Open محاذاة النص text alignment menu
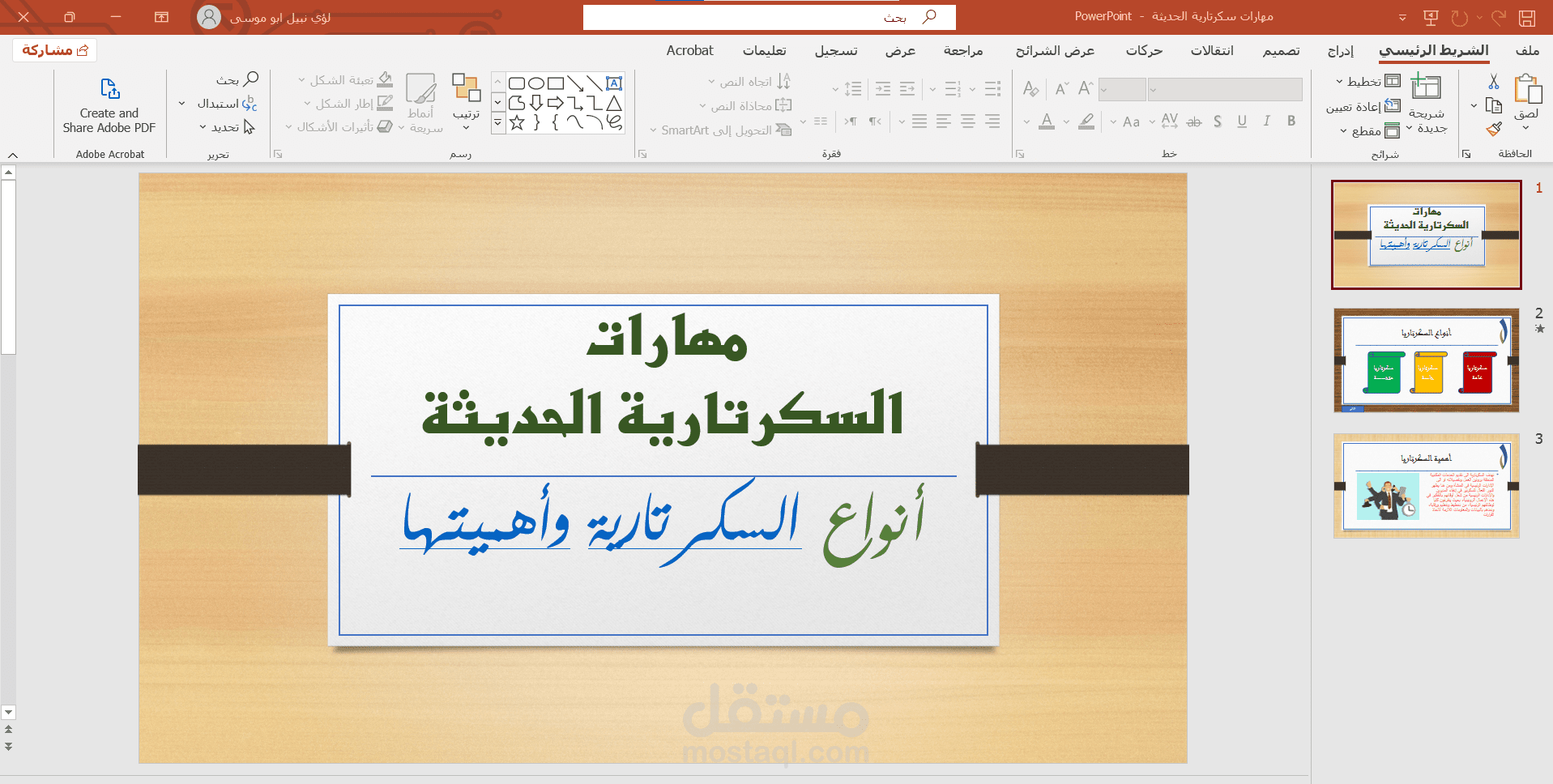 745,105
